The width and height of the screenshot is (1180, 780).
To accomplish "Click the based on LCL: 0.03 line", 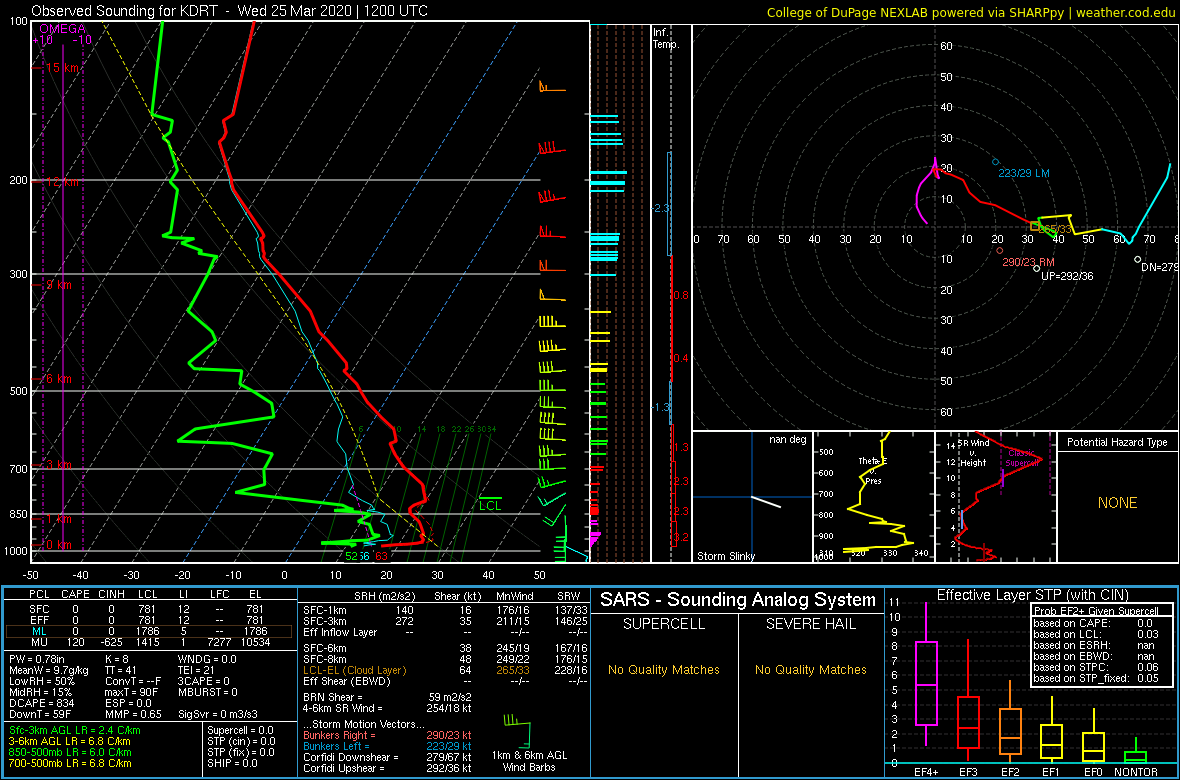I will (x=1095, y=634).
